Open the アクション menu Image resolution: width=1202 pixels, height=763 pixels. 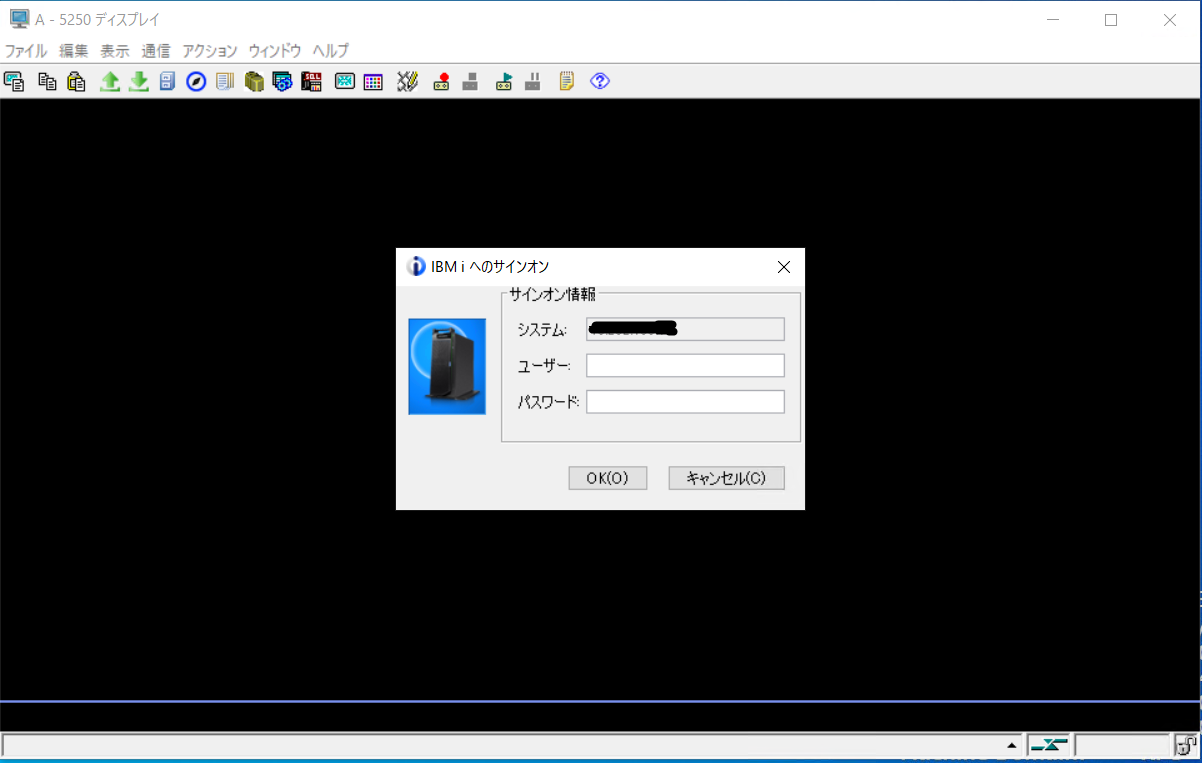(x=210, y=51)
